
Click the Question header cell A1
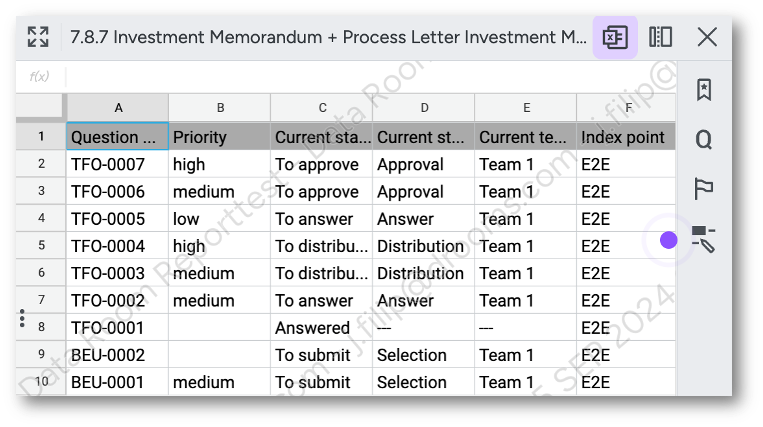(x=117, y=137)
